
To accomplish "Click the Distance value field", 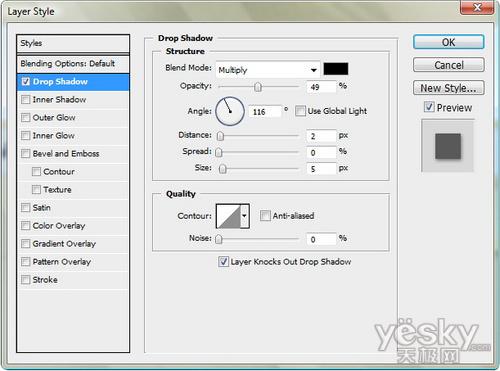I will [x=321, y=136].
